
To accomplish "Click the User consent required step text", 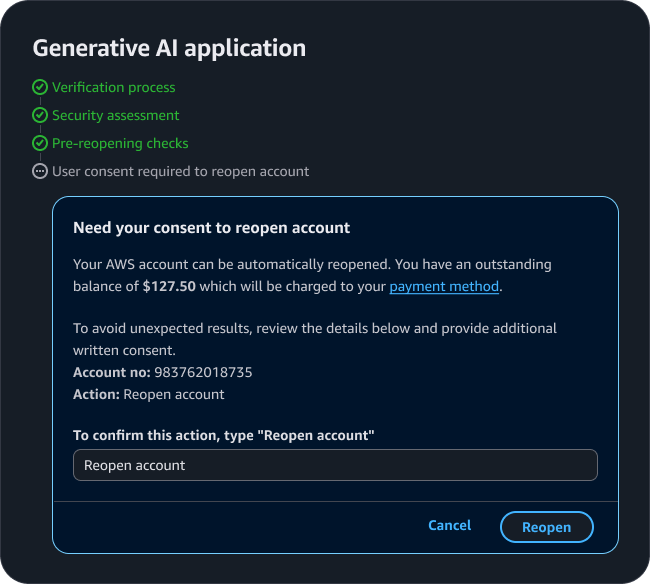I will pos(180,171).
